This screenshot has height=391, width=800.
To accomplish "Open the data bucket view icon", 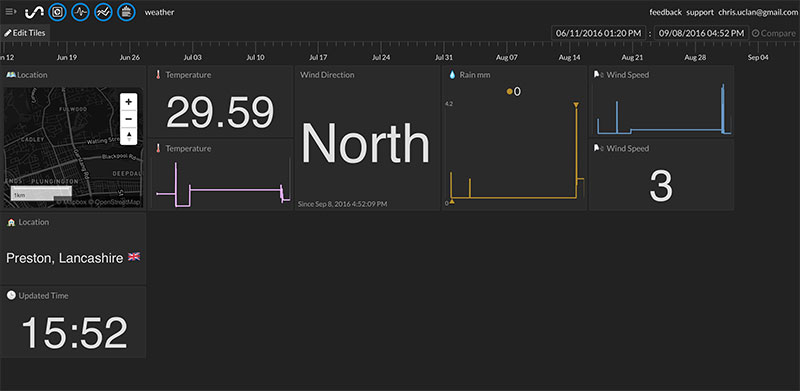I will click(127, 12).
